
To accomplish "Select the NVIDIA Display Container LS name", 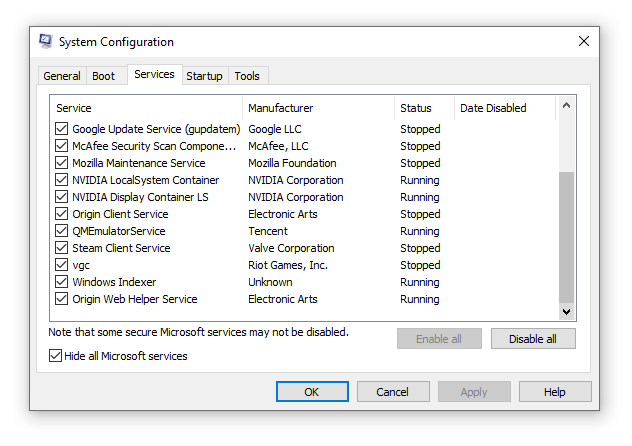I will tap(140, 197).
